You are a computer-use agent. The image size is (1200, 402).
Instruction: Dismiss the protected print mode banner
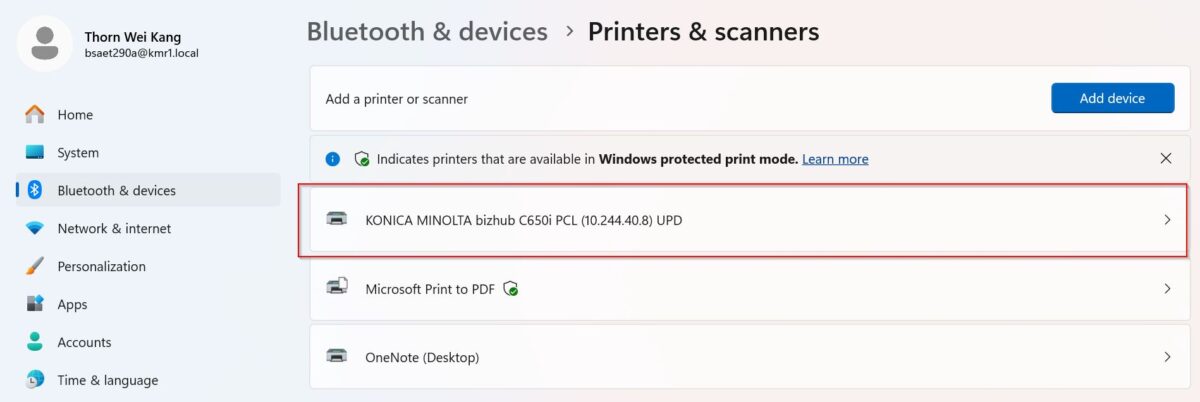[x=1166, y=158]
